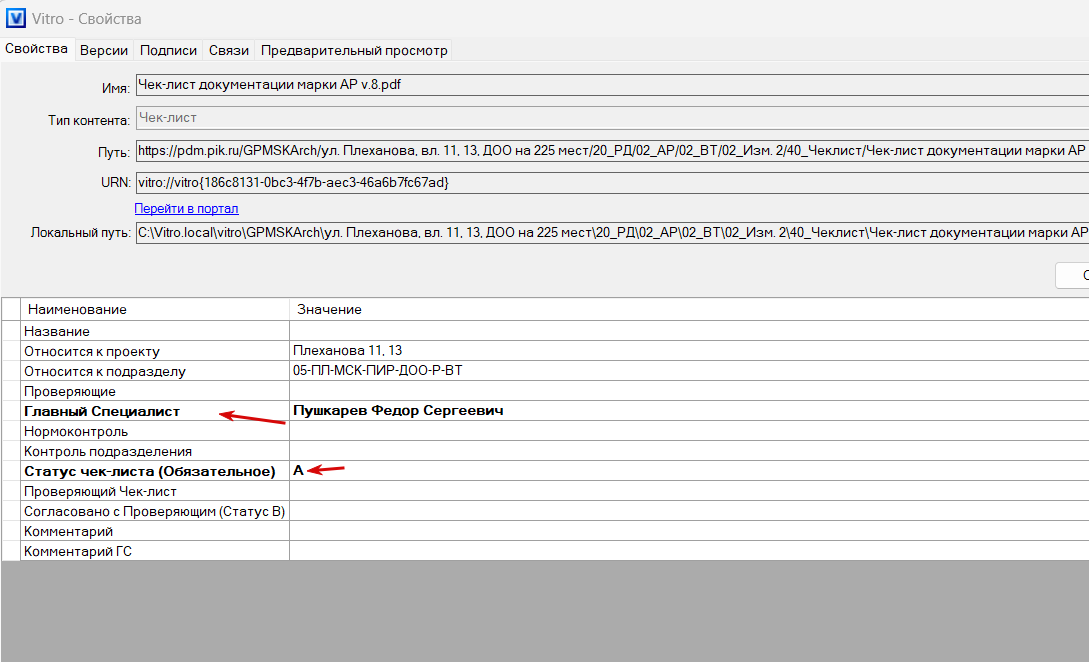
Task: Click the value 05-ПЛ-МСК-ПИР-ДОО-Р-ВТ
Action: point(377,370)
